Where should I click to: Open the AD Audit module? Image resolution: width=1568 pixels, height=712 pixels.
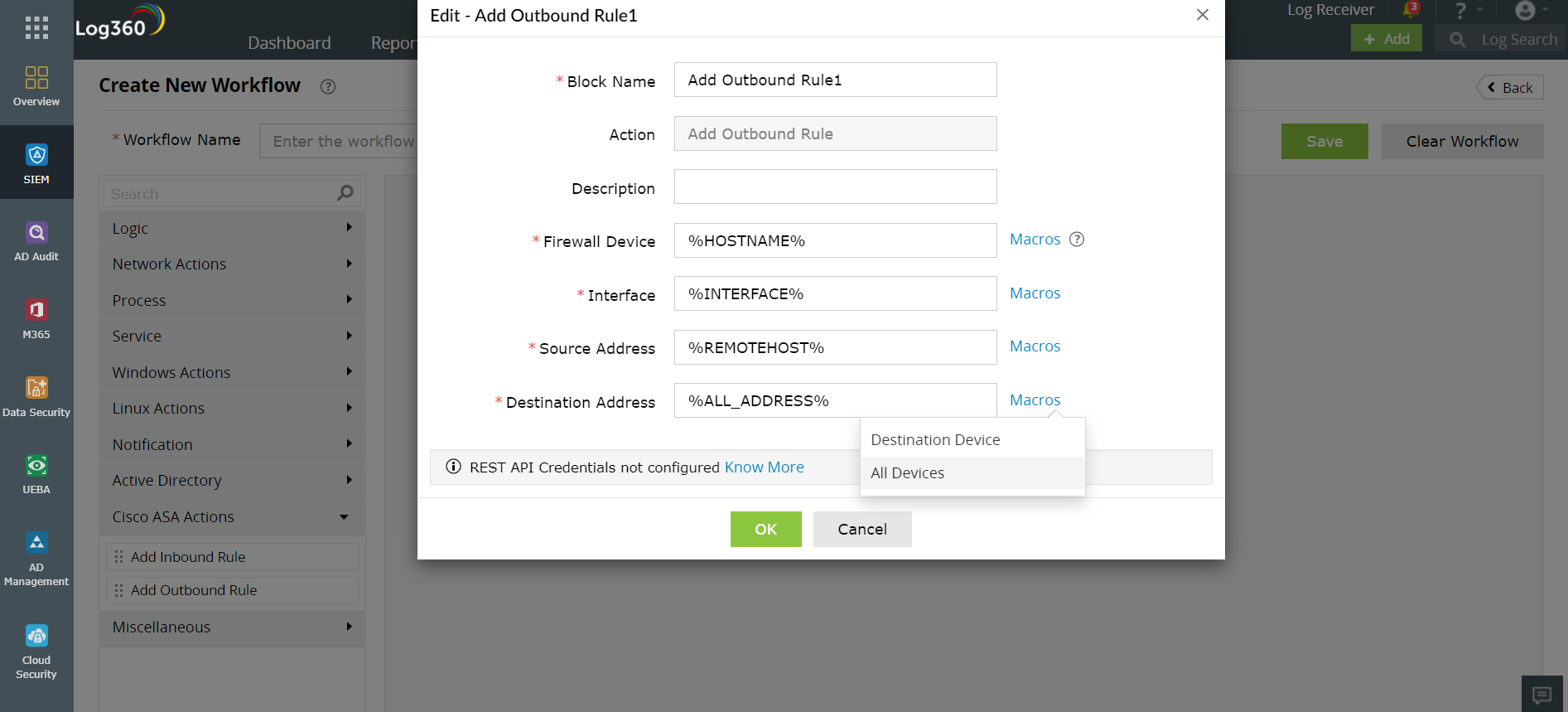click(36, 240)
